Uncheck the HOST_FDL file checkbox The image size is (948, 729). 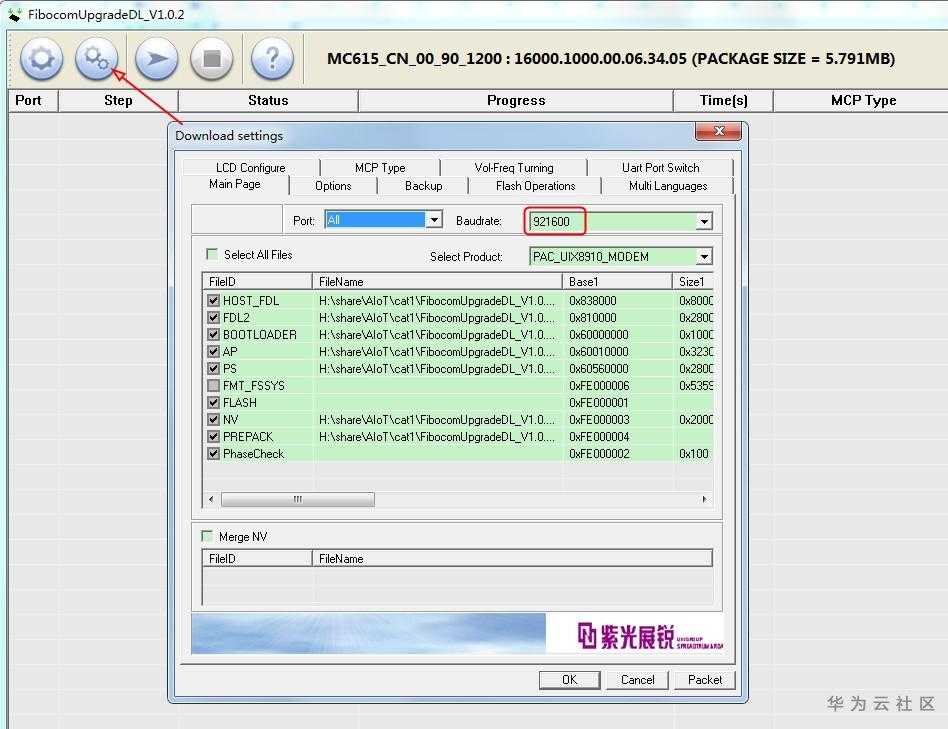213,300
